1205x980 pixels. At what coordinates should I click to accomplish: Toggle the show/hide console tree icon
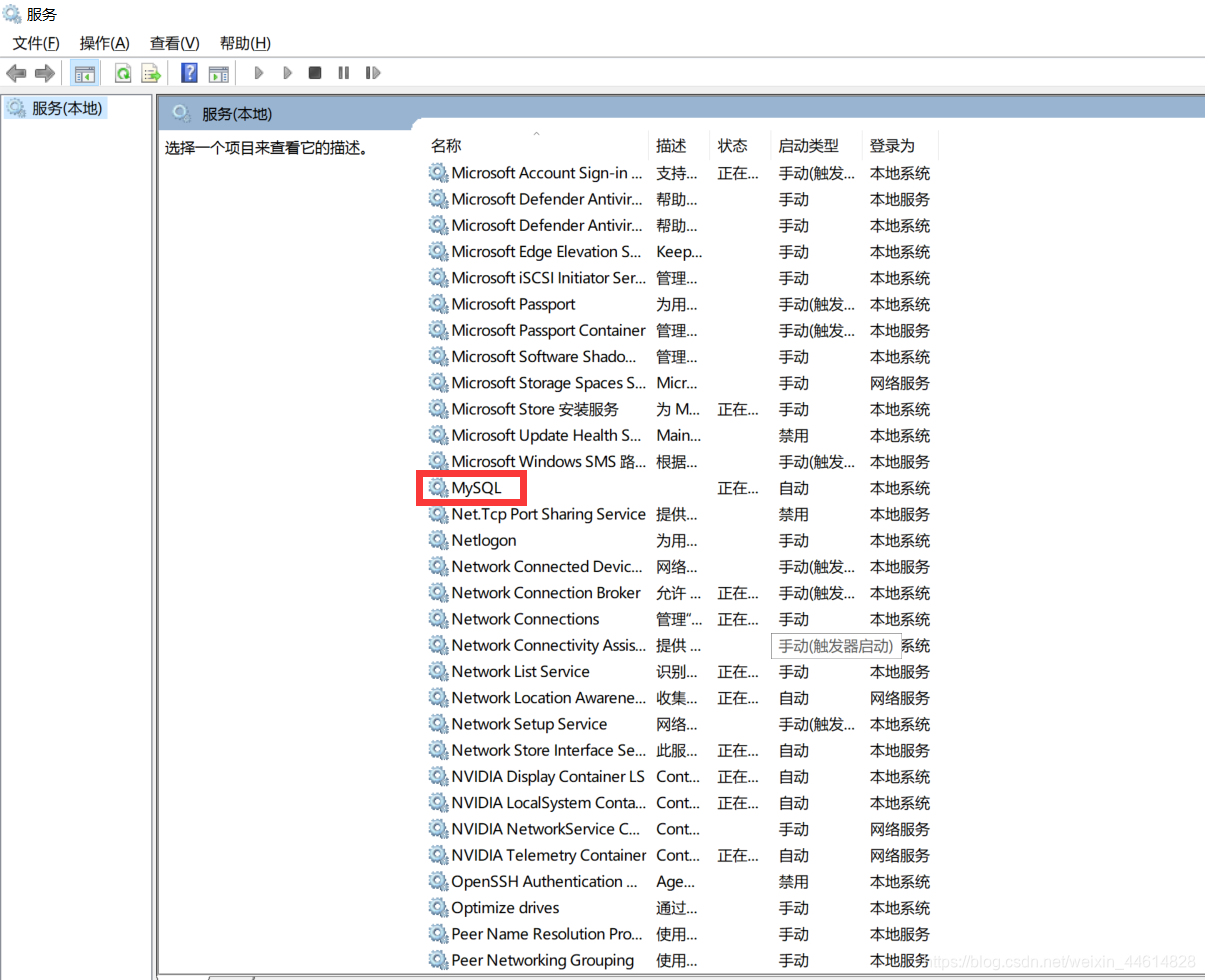[85, 73]
